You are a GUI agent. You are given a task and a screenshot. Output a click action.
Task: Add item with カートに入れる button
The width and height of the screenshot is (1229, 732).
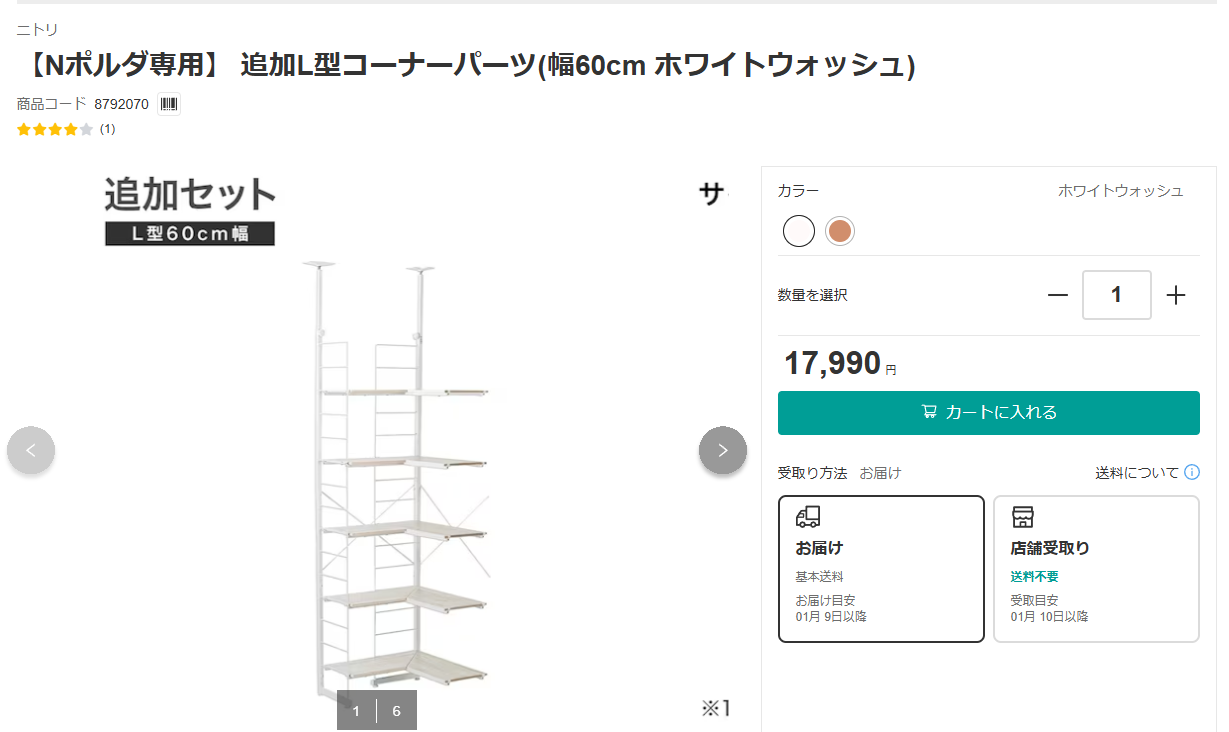[988, 412]
